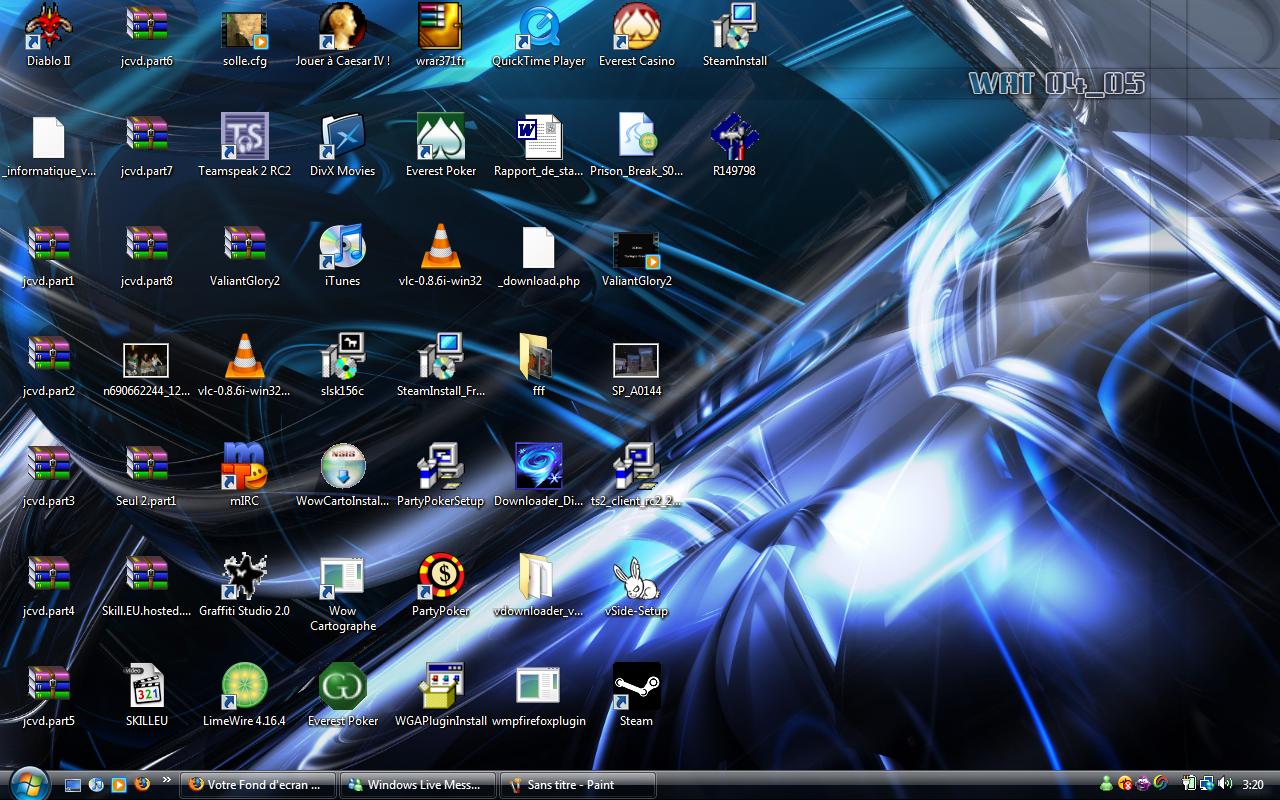Expand the Quick Launch overflow chevron
This screenshot has height=800, width=1280.
[x=166, y=779]
